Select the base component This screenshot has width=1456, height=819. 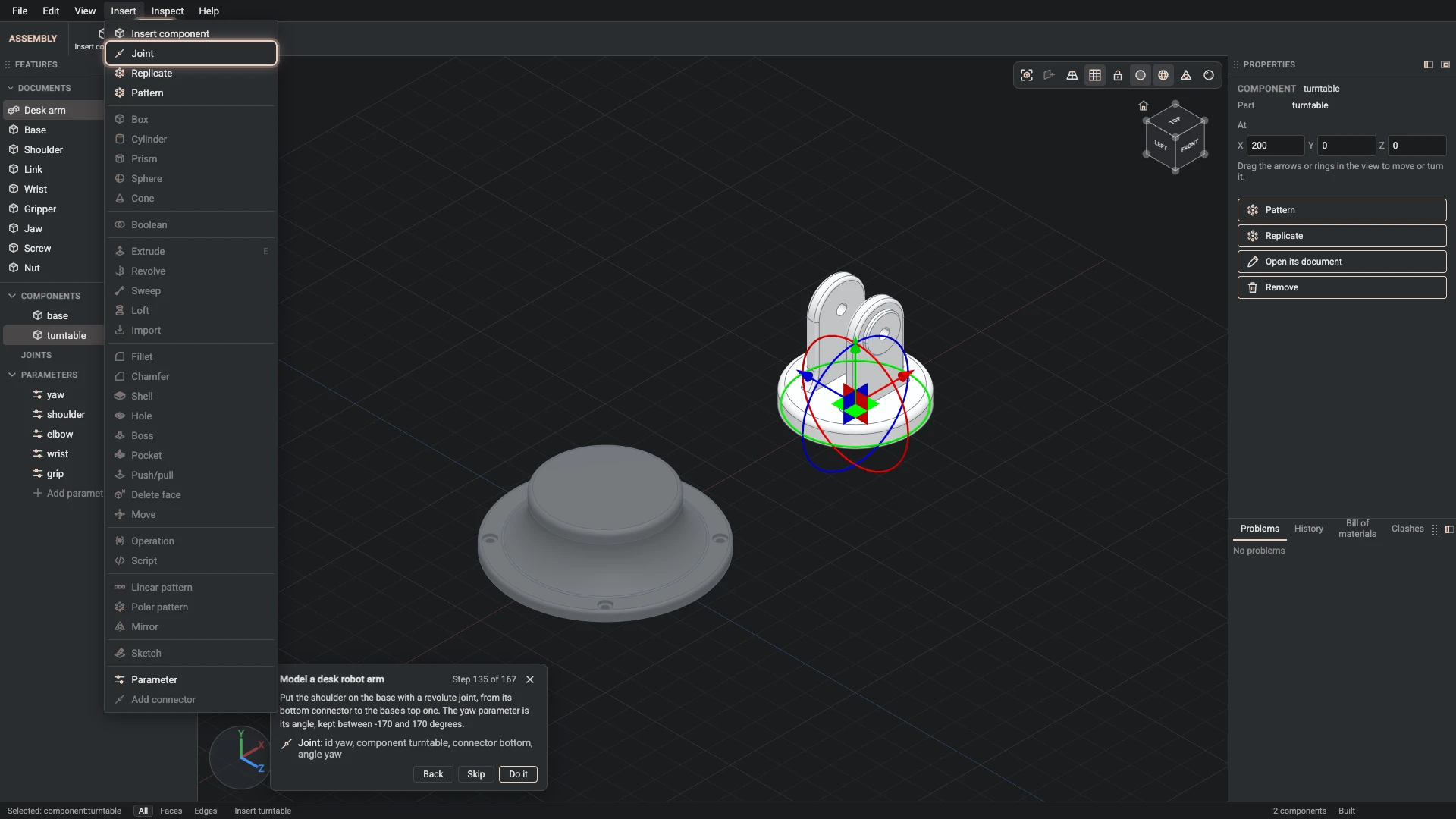tap(53, 315)
